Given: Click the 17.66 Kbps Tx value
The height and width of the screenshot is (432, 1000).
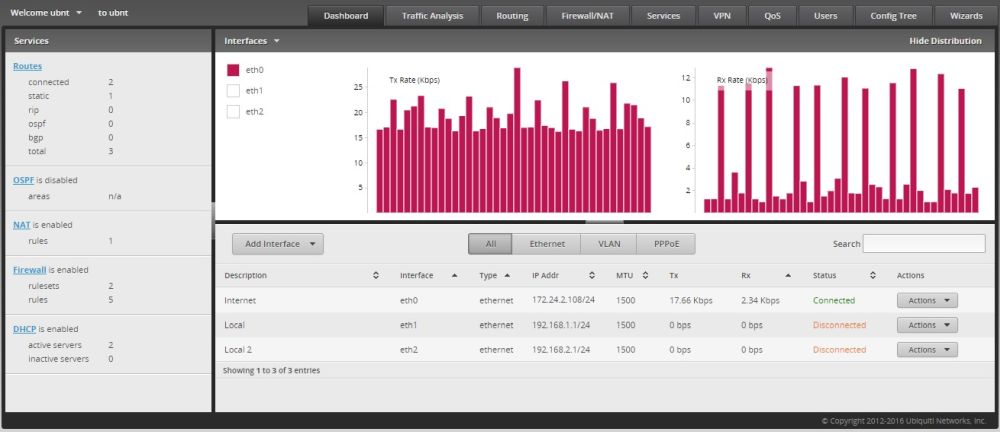Looking at the screenshot, I should 691,301.
